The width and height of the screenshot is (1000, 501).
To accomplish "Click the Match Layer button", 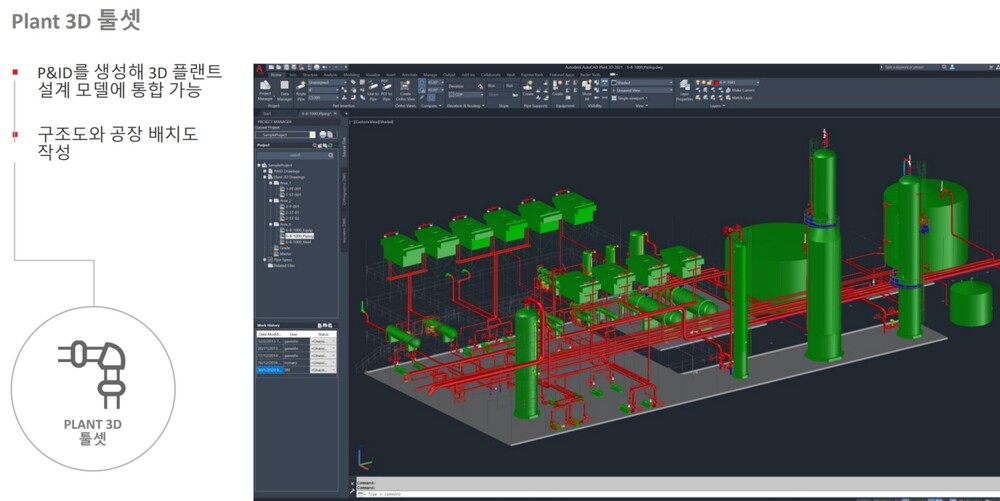I will tap(740, 98).
